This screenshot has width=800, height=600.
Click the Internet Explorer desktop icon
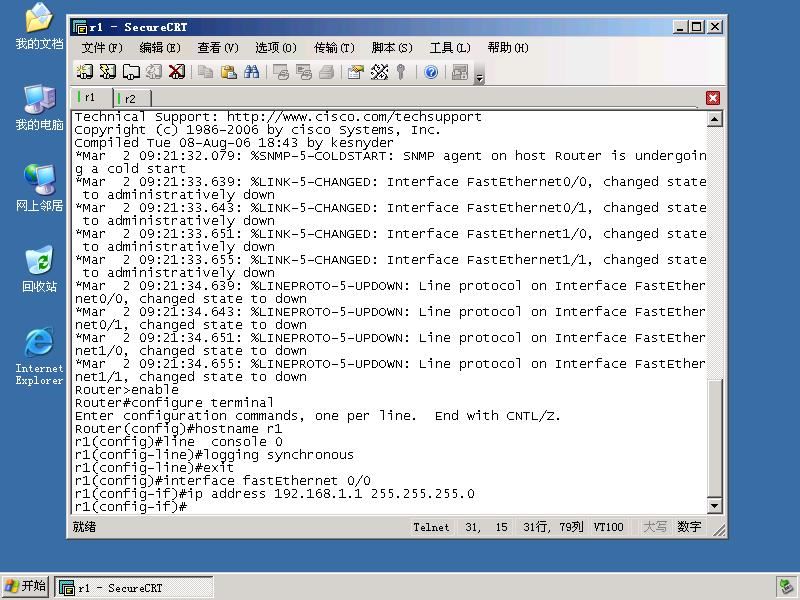click(39, 356)
